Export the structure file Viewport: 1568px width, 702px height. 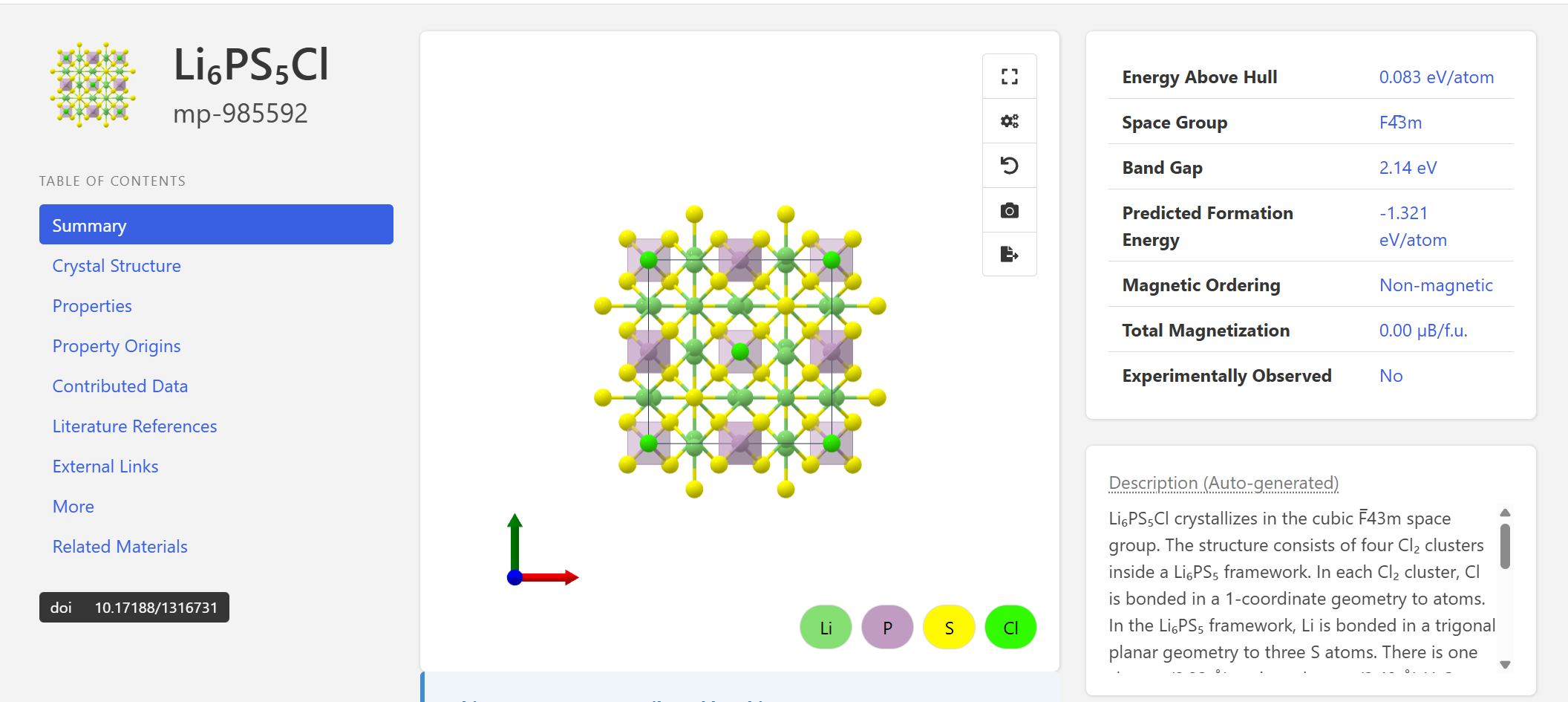[1009, 254]
